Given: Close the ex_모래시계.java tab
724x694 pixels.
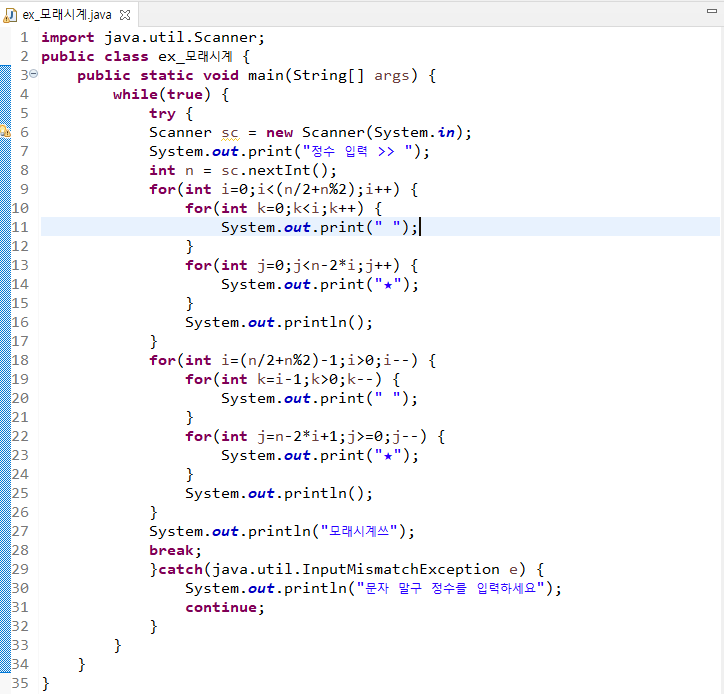Looking at the screenshot, I should [125, 15].
